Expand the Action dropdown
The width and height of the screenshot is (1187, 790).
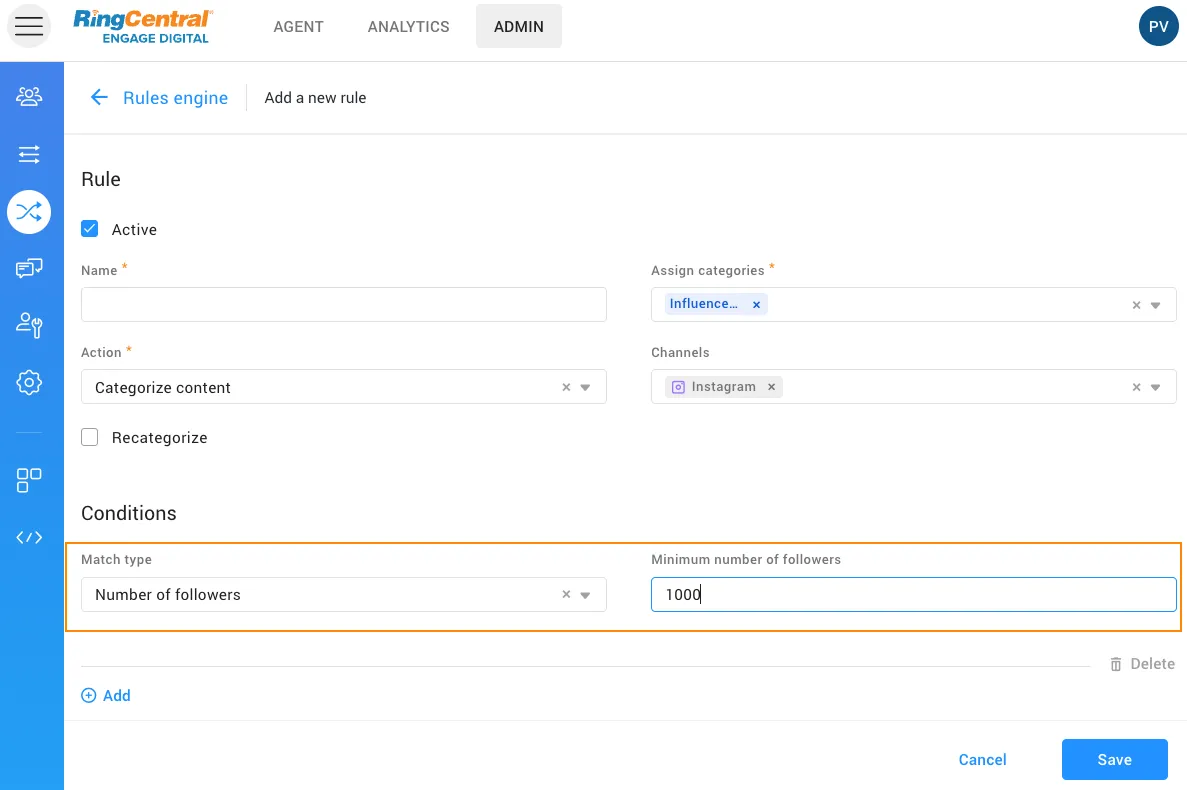click(x=586, y=387)
